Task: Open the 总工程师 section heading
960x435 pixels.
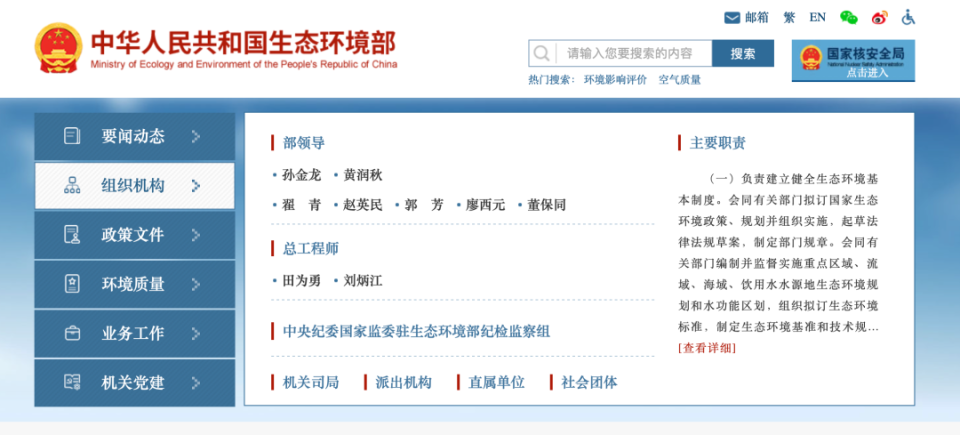Action: [x=310, y=249]
